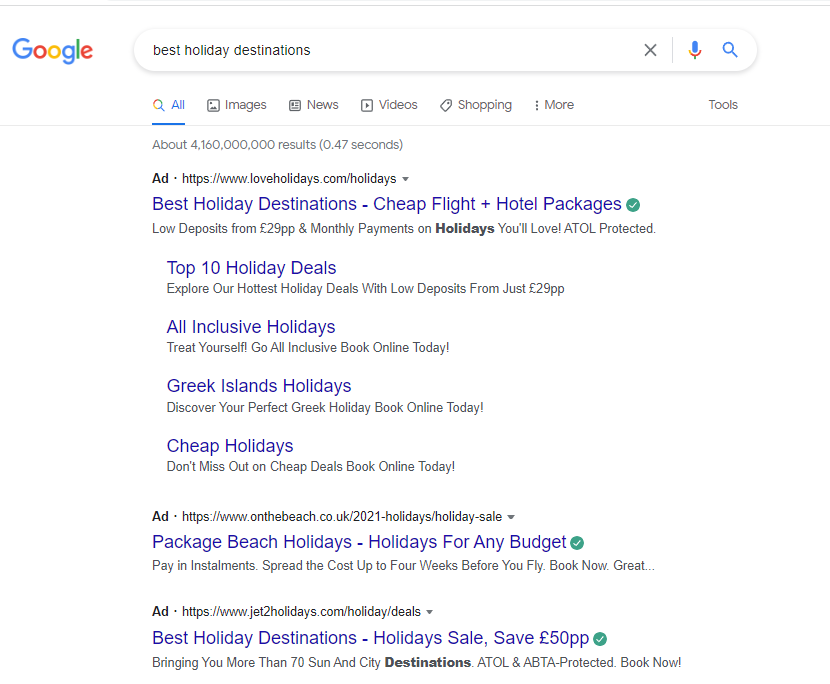Click 'Discover Your Perfect Greek Holiday' description
This screenshot has width=830, height=684.
325,408
